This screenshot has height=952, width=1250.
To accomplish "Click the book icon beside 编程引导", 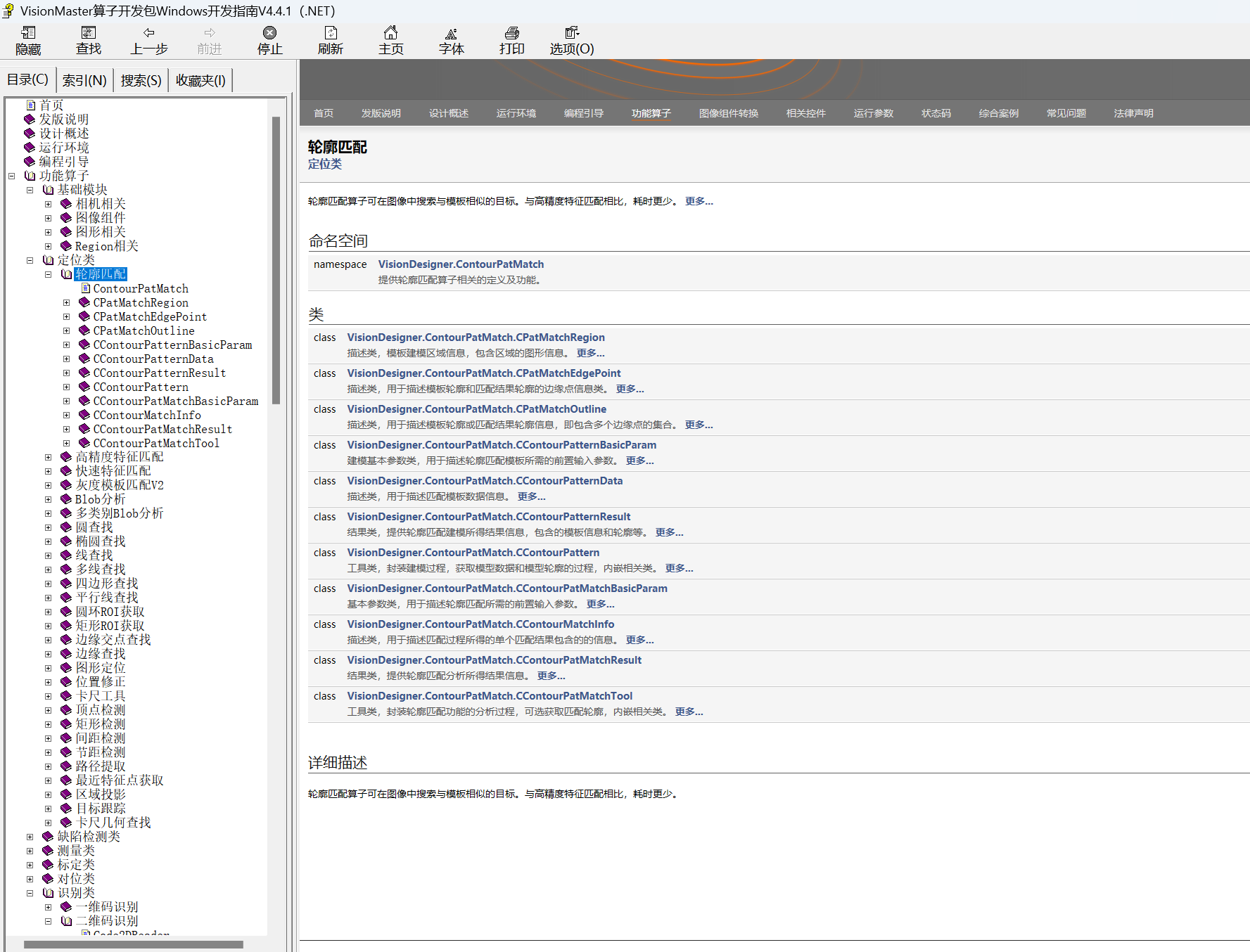I will tap(30, 162).
